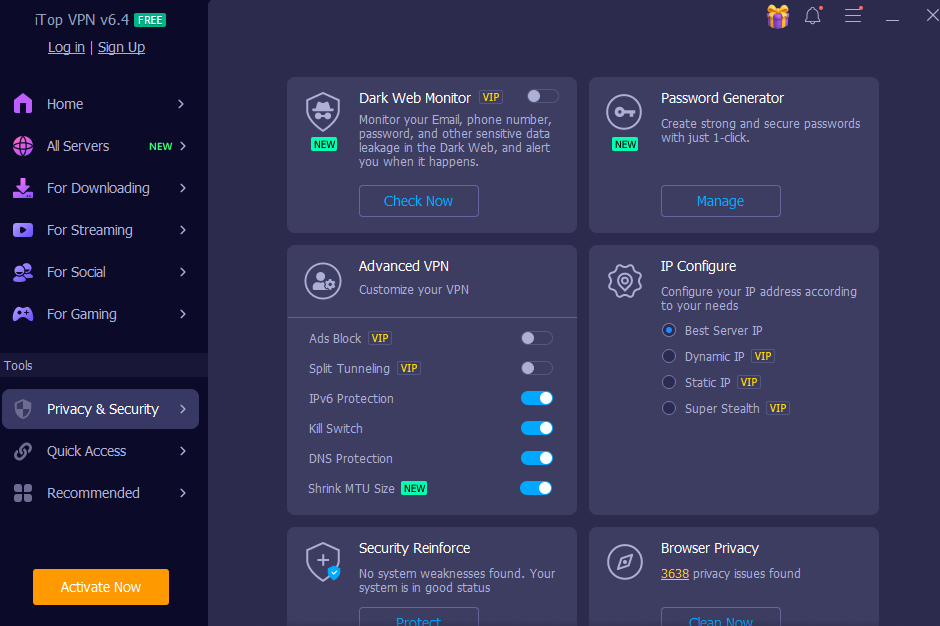Viewport: 940px width, 626px height.
Task: Click the Home house icon
Action: point(23,104)
